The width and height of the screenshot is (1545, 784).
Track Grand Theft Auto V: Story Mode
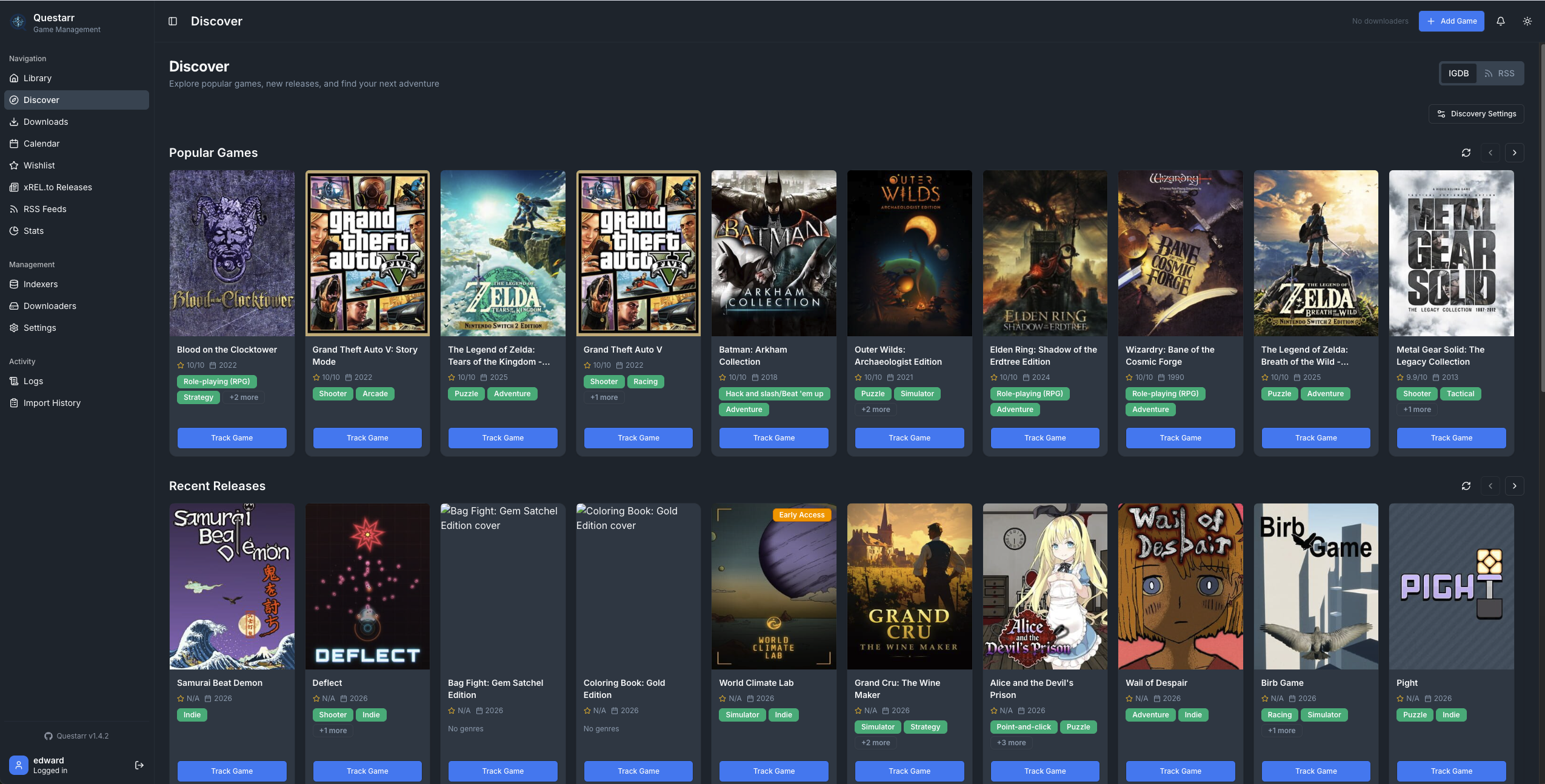click(x=367, y=438)
